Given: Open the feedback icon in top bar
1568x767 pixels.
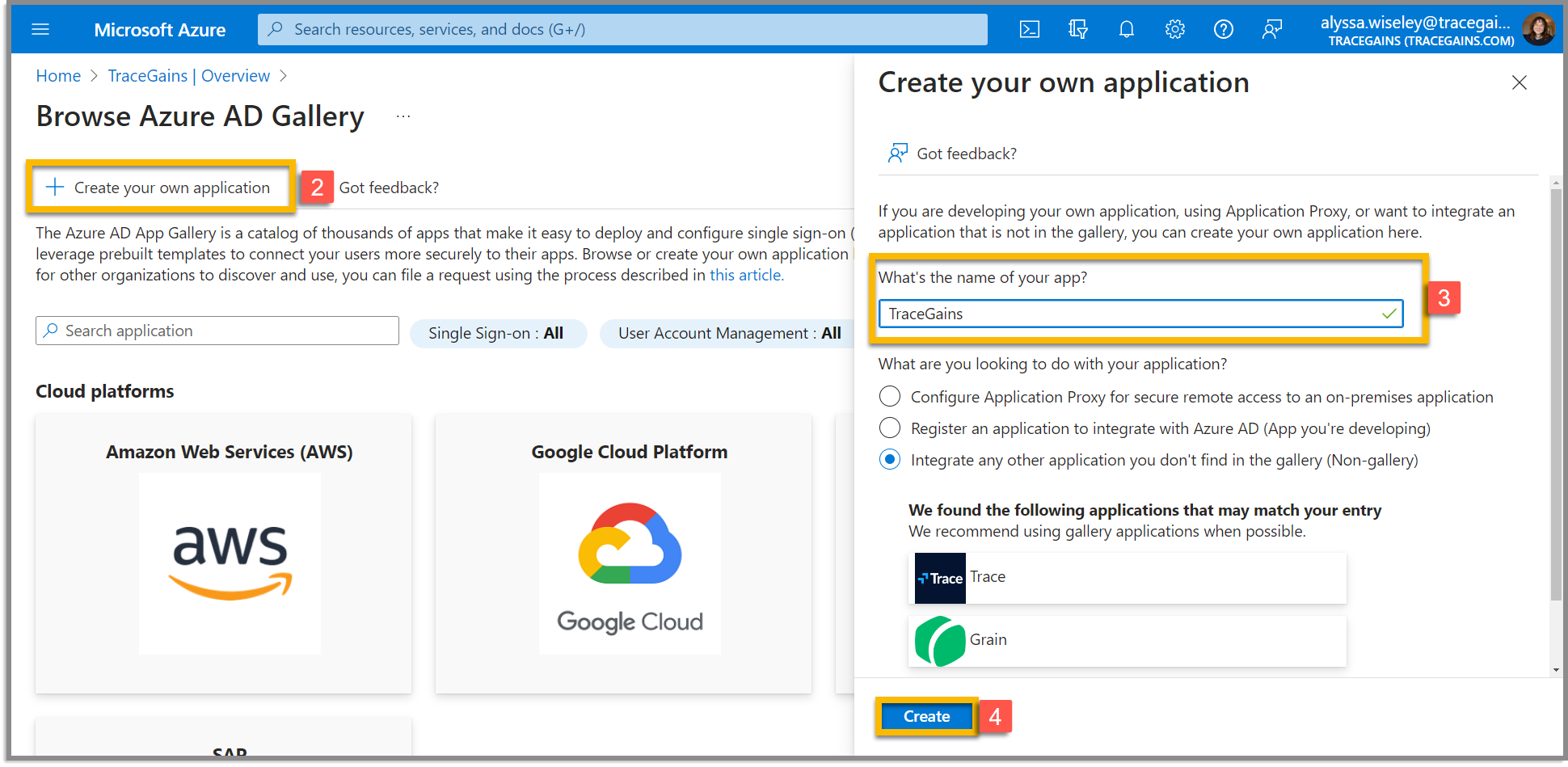Looking at the screenshot, I should (1272, 30).
